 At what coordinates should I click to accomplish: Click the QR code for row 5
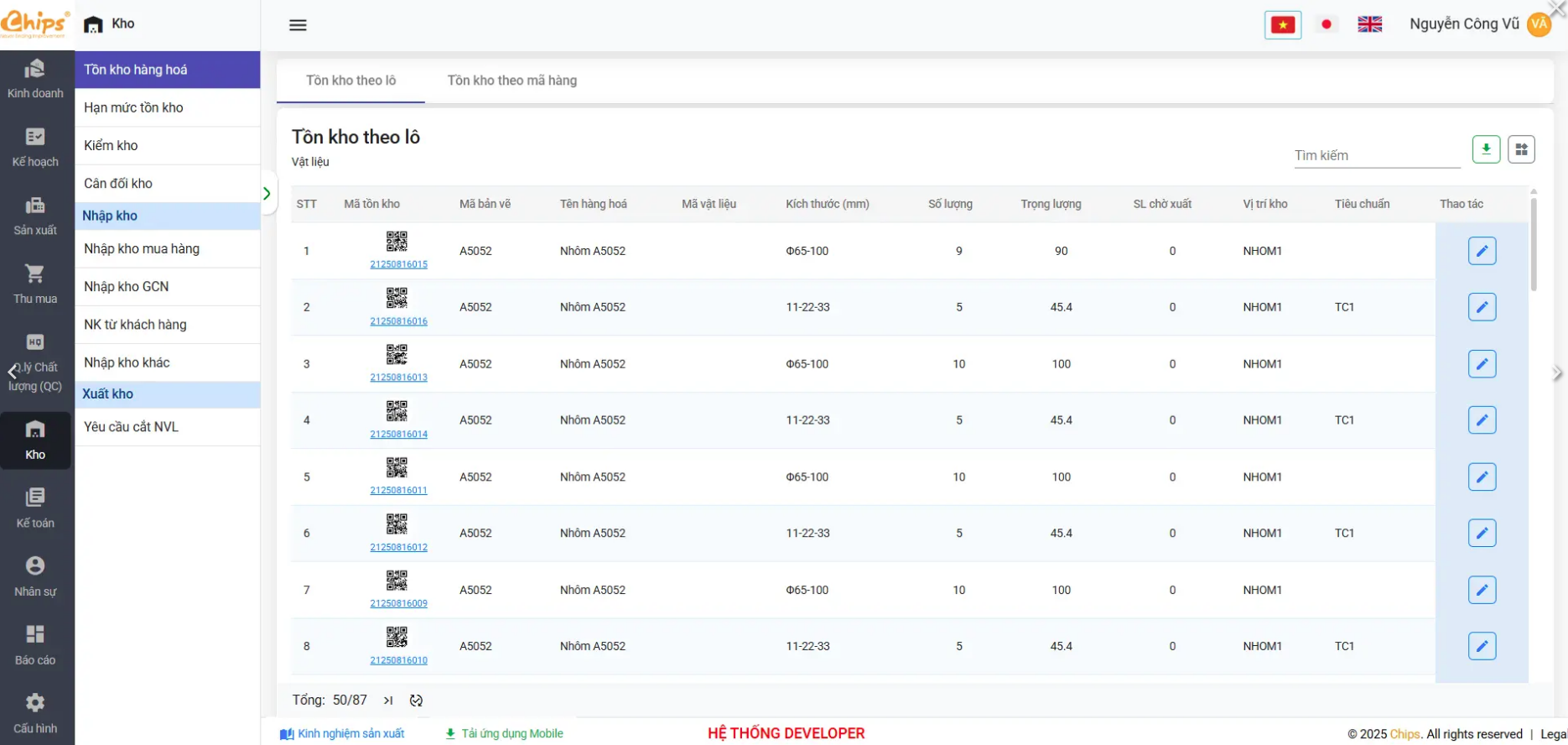point(397,467)
